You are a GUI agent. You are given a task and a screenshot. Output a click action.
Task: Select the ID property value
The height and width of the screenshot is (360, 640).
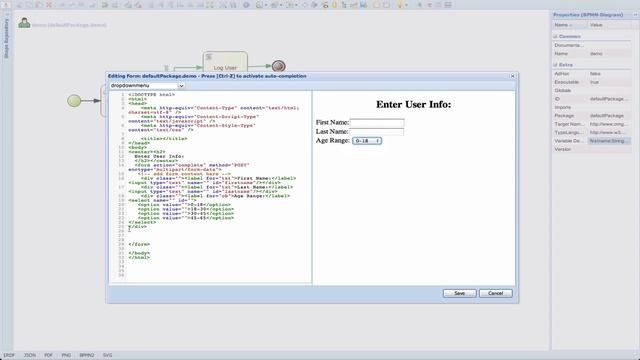tap(609, 99)
